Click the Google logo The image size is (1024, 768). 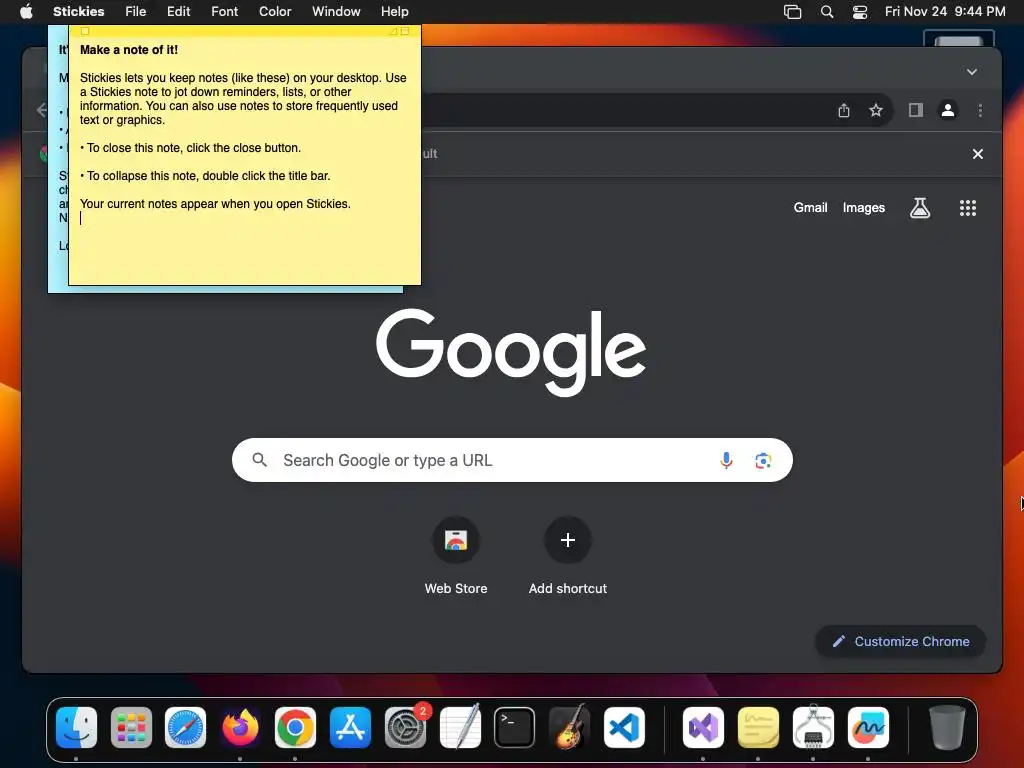(x=511, y=353)
